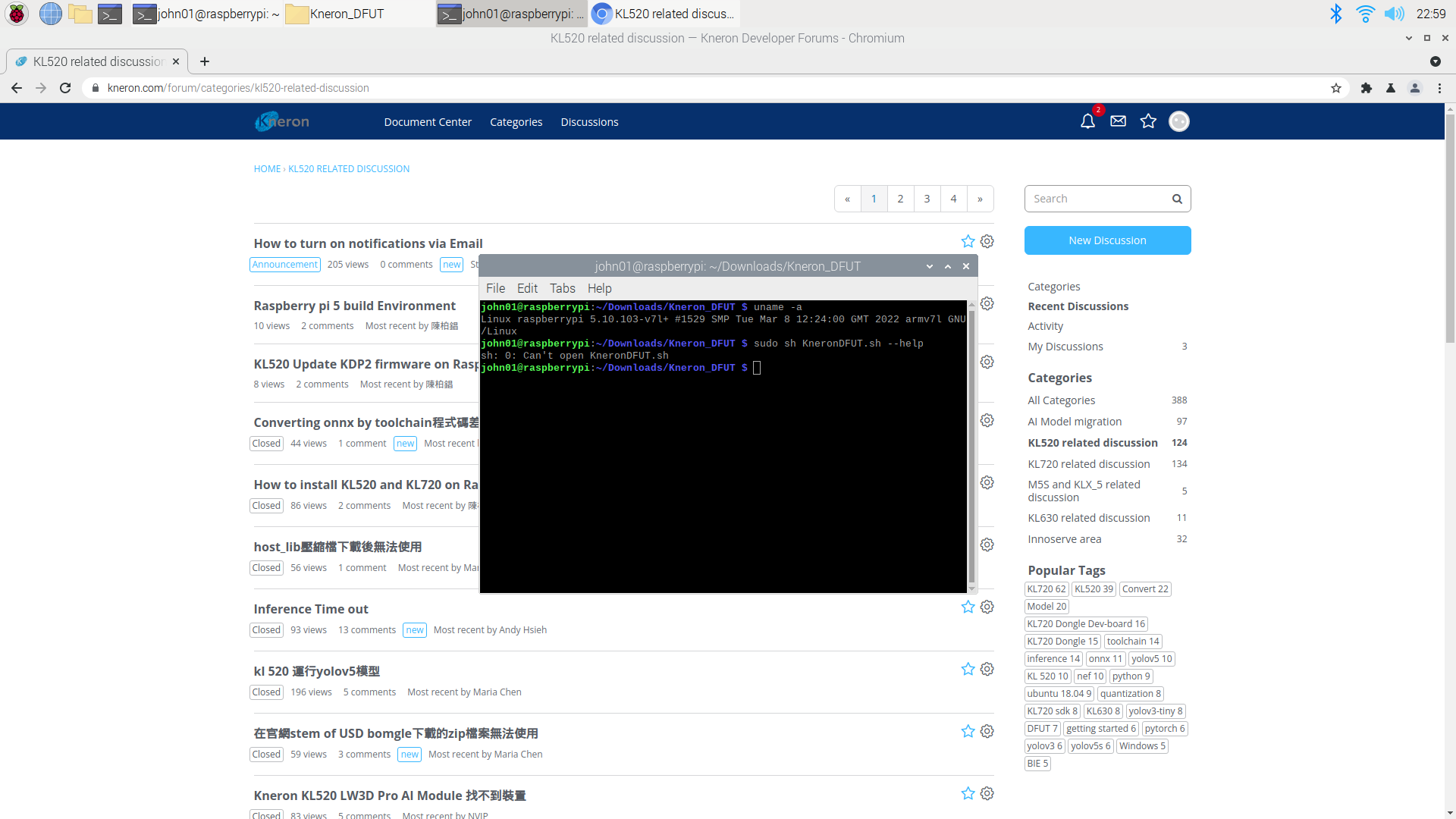Start a New Discussion
Screen dimensions: 1456x819
(1107, 240)
